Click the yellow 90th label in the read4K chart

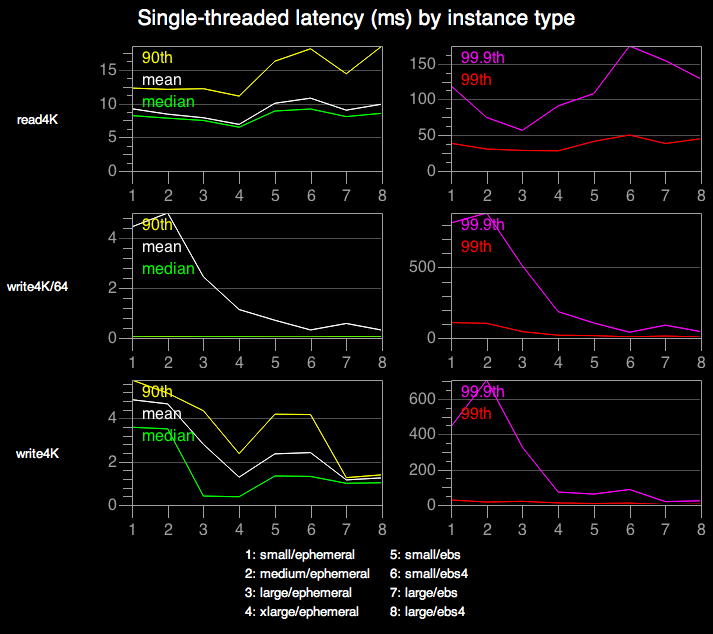(x=157, y=57)
